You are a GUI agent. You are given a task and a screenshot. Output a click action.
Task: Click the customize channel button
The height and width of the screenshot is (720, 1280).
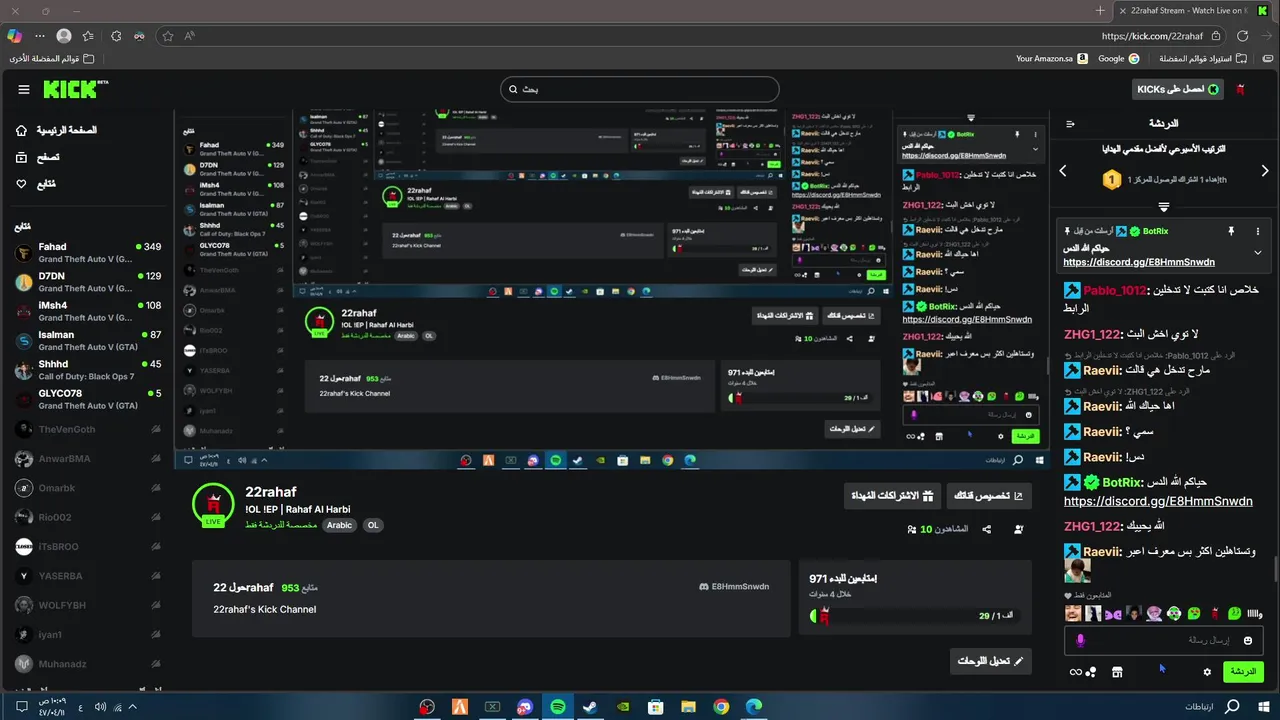[x=988, y=495]
